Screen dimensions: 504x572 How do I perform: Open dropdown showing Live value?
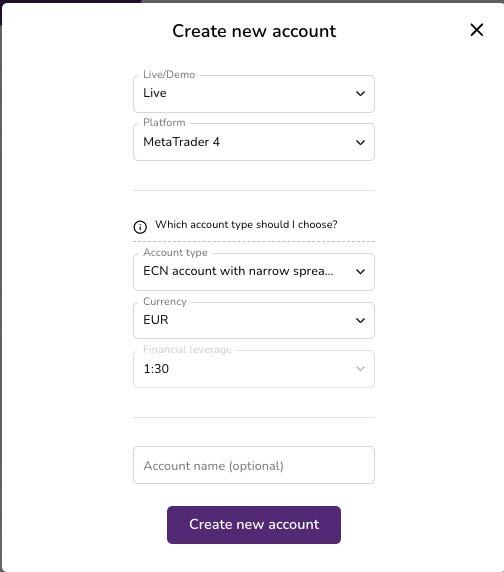(254, 94)
